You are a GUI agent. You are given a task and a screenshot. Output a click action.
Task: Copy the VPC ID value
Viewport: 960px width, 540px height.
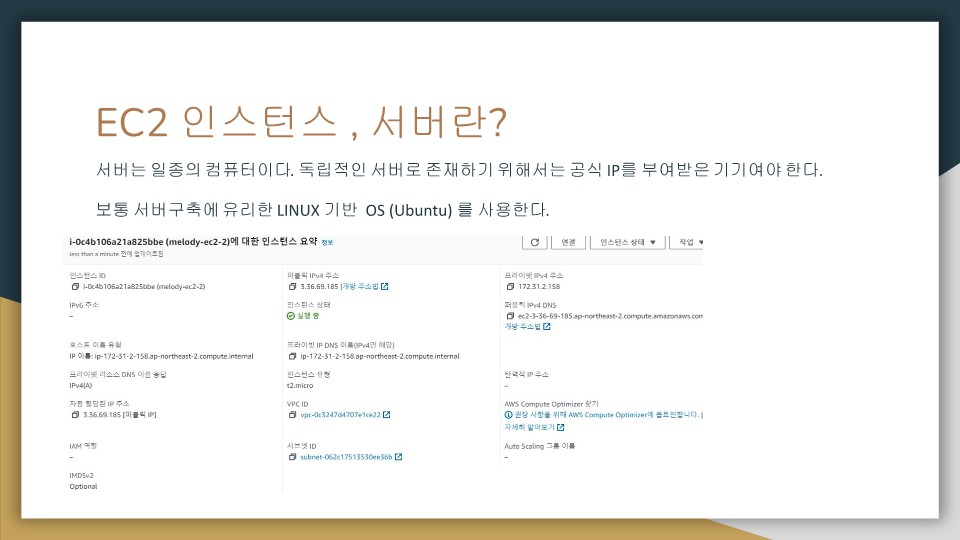293,415
